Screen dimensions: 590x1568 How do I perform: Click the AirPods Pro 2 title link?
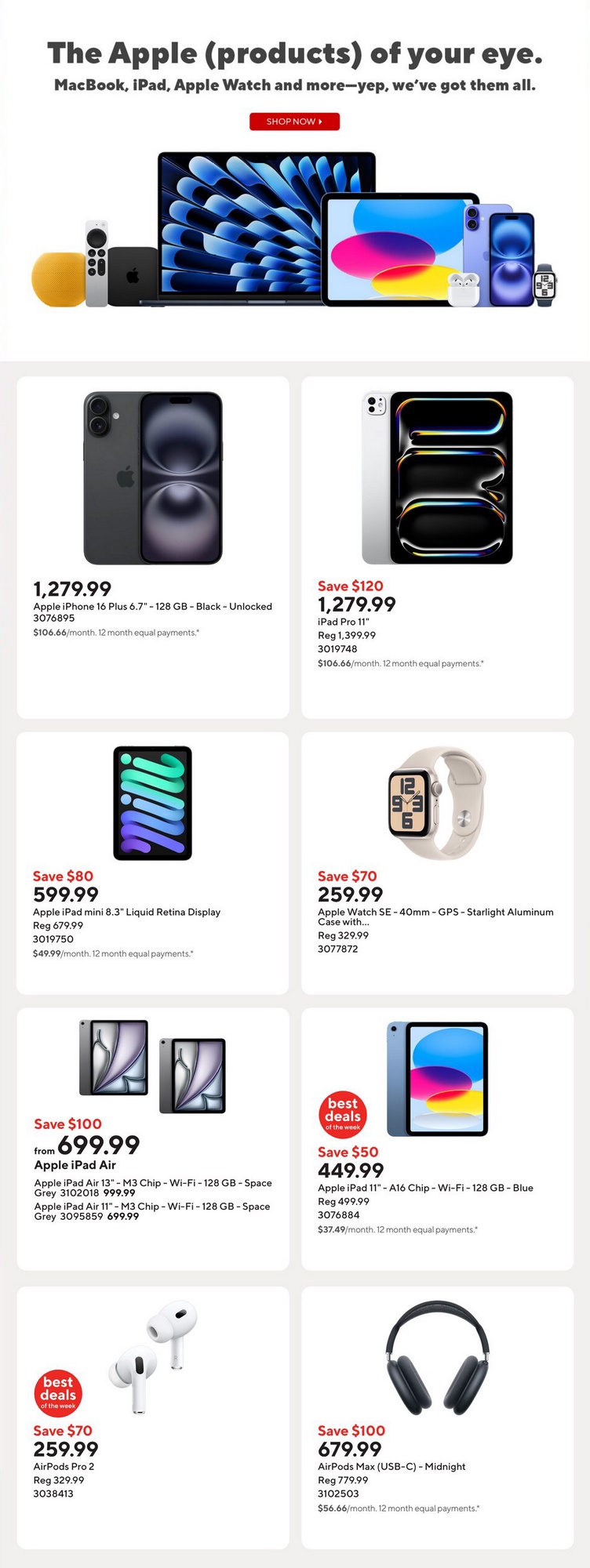[64, 1466]
